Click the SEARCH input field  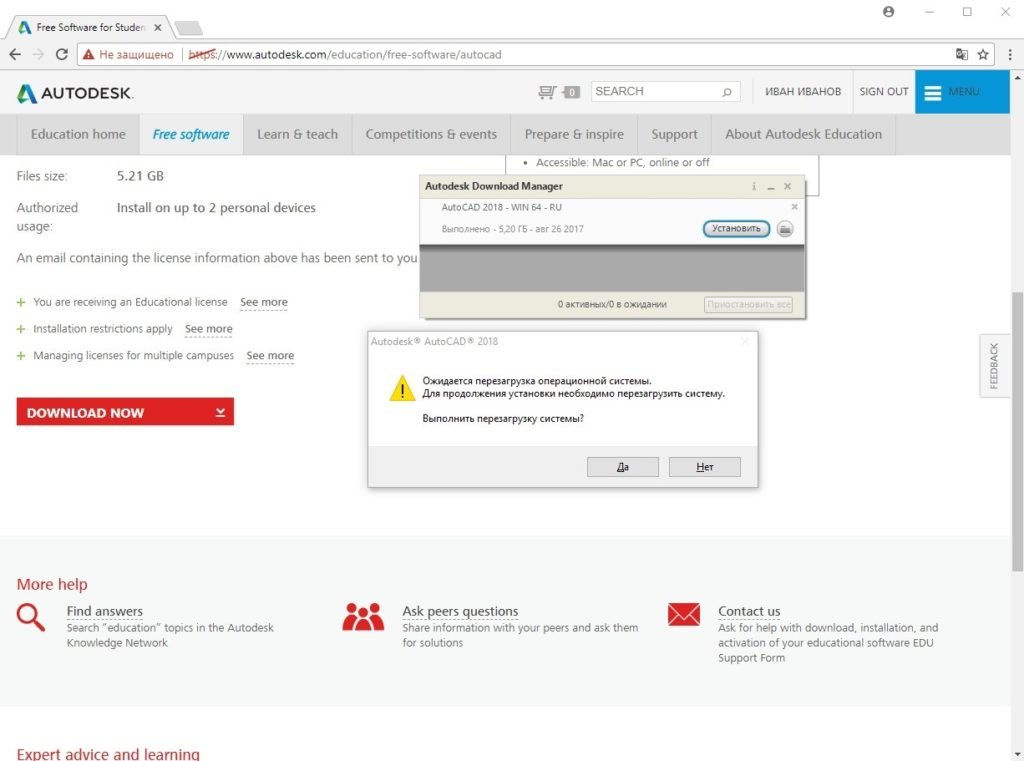(x=655, y=92)
